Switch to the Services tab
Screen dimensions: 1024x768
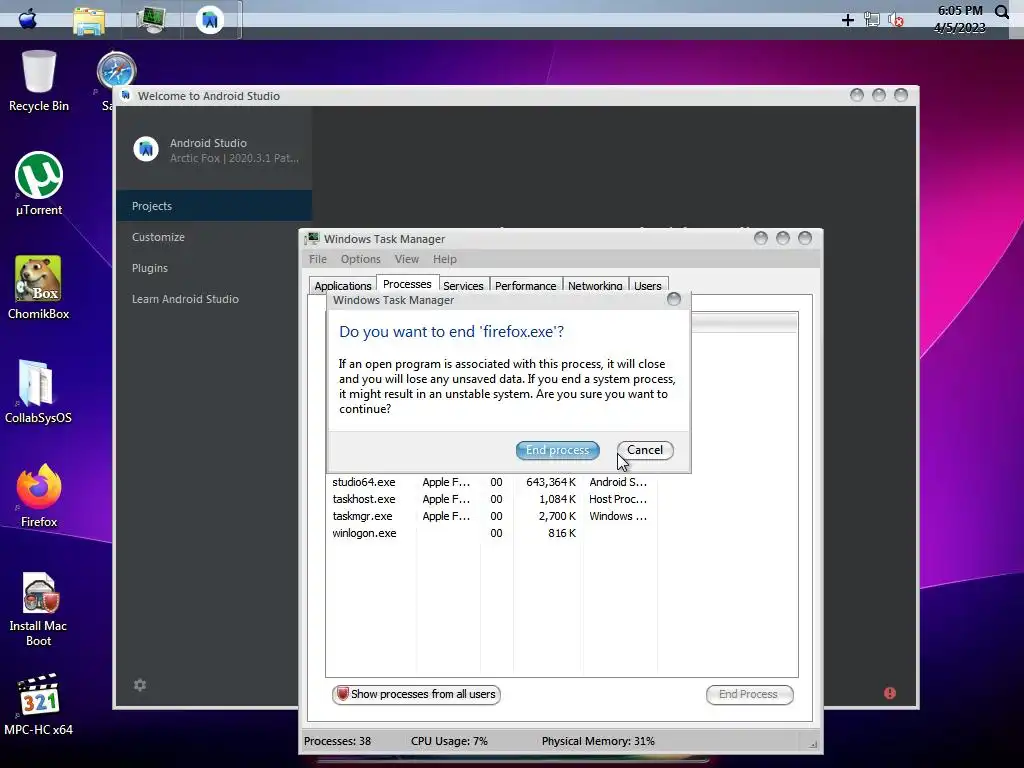[x=463, y=285]
